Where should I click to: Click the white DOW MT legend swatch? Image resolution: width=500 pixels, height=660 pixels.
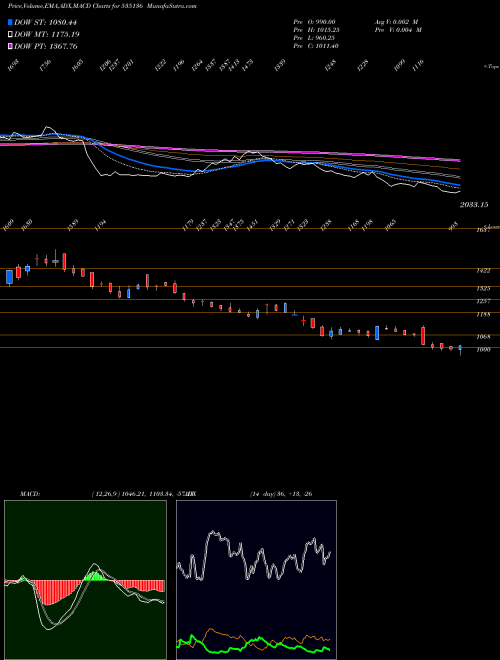[10, 34]
